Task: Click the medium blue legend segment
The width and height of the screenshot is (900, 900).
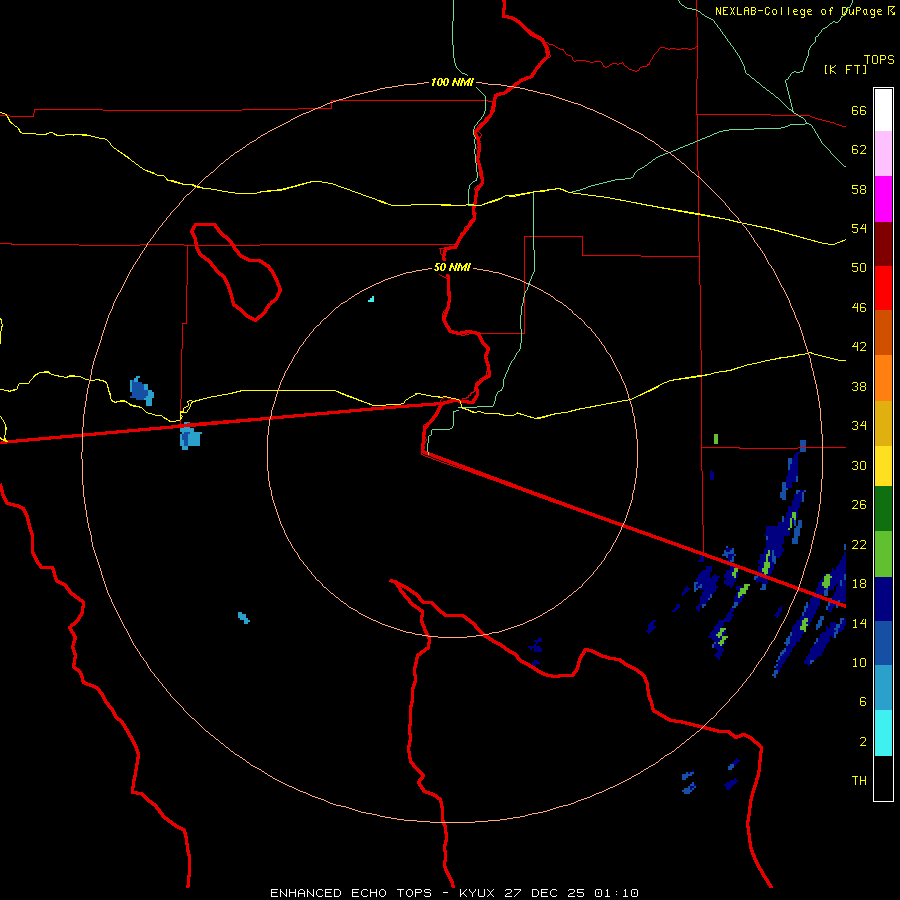Action: pos(883,643)
